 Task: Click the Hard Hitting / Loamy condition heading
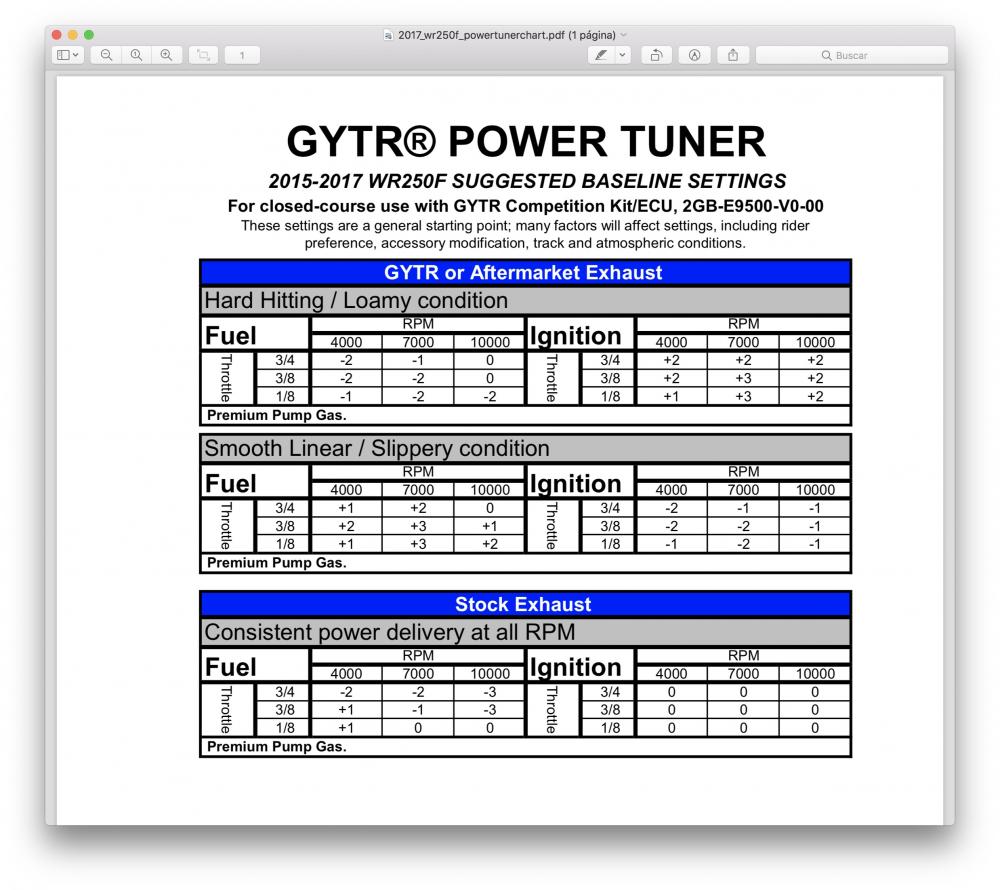point(356,300)
